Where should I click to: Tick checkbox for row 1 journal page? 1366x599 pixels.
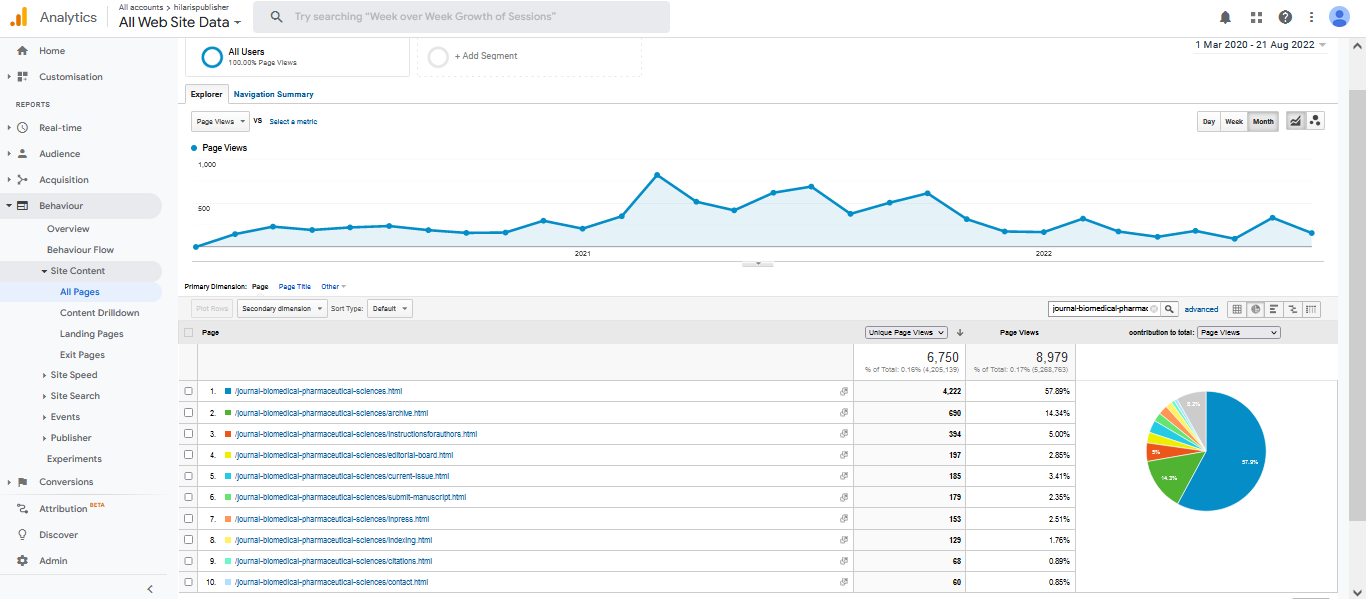pyautogui.click(x=189, y=391)
